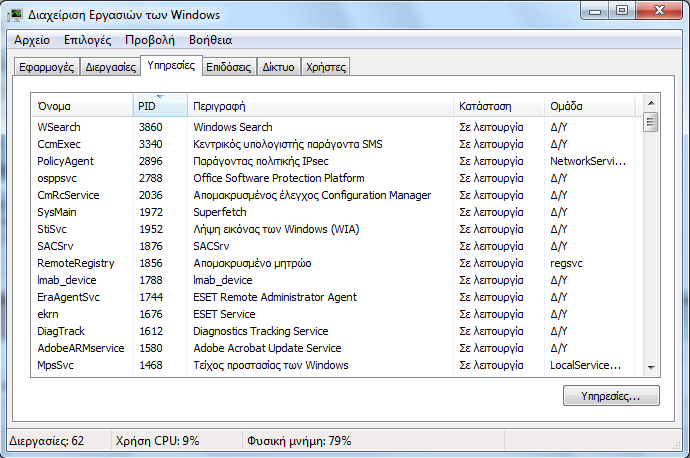Open the Επιλογές menu

click(89, 40)
